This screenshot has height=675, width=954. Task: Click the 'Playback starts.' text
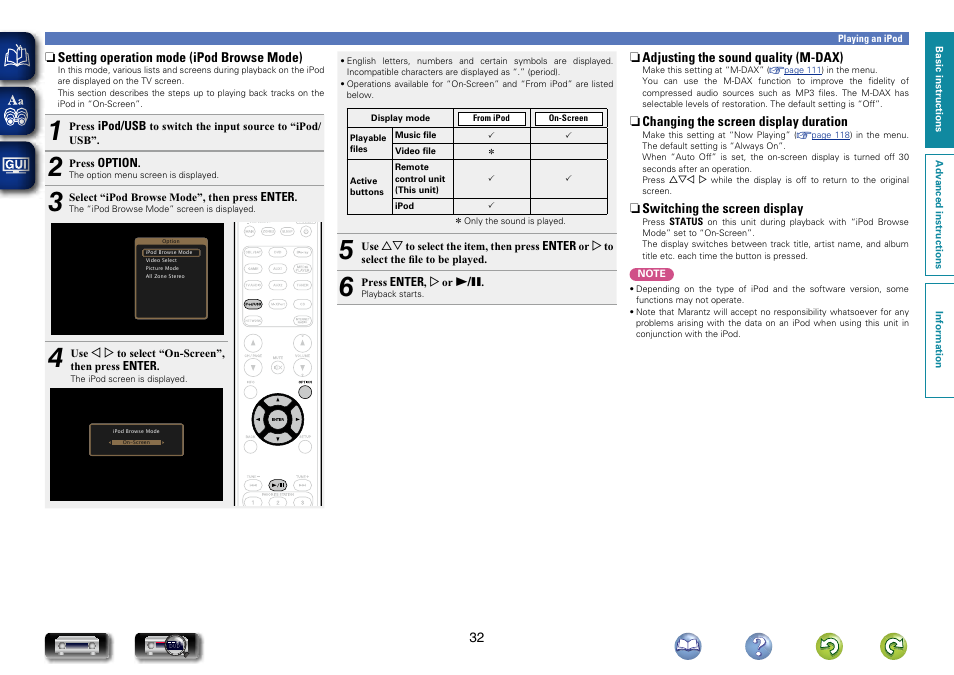coord(392,294)
